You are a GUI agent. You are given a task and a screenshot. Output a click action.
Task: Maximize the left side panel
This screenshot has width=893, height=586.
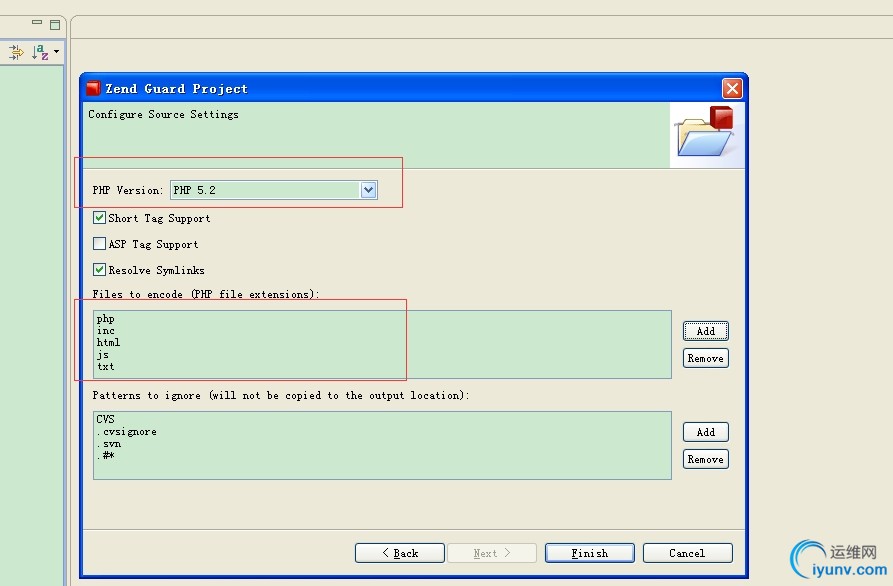pyautogui.click(x=55, y=24)
